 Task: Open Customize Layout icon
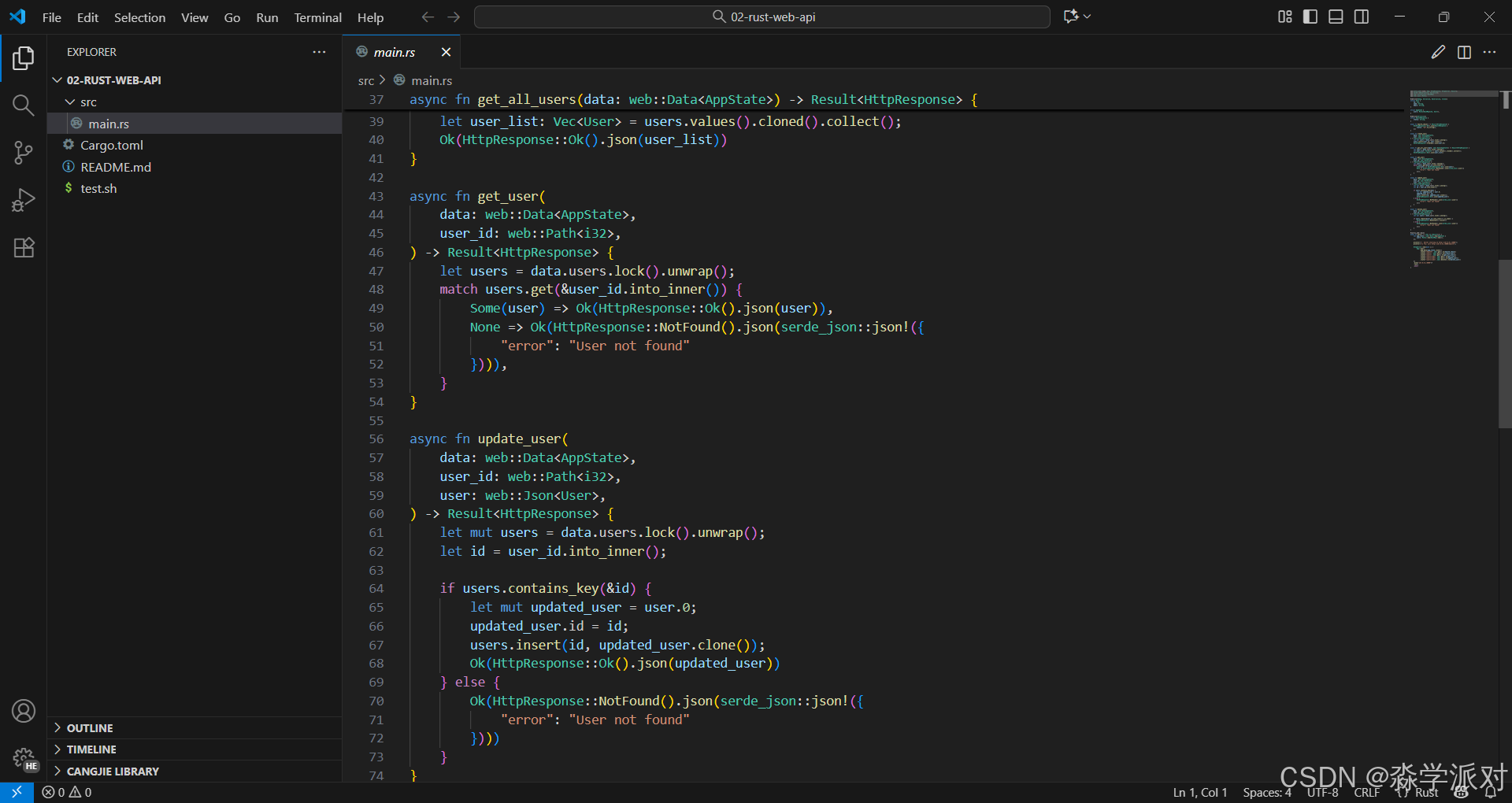tap(1285, 17)
